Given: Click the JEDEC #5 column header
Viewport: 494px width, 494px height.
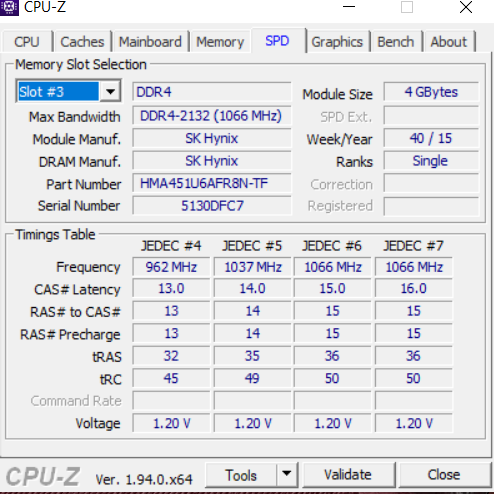Looking at the screenshot, I should [x=252, y=246].
